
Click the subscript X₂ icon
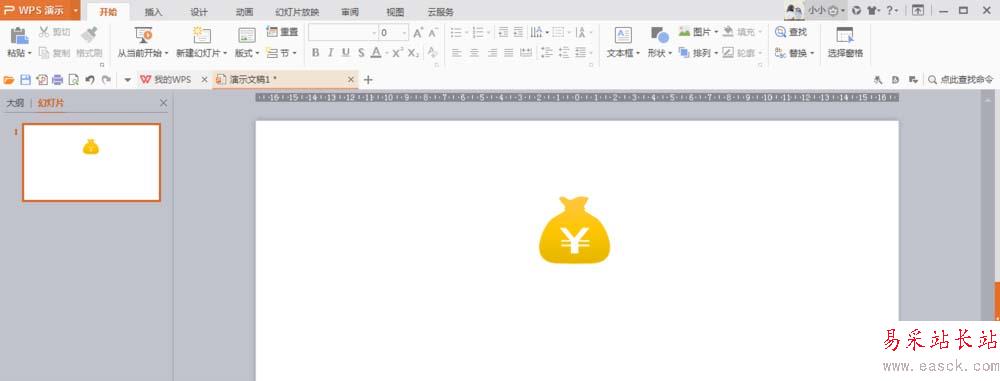click(413, 53)
